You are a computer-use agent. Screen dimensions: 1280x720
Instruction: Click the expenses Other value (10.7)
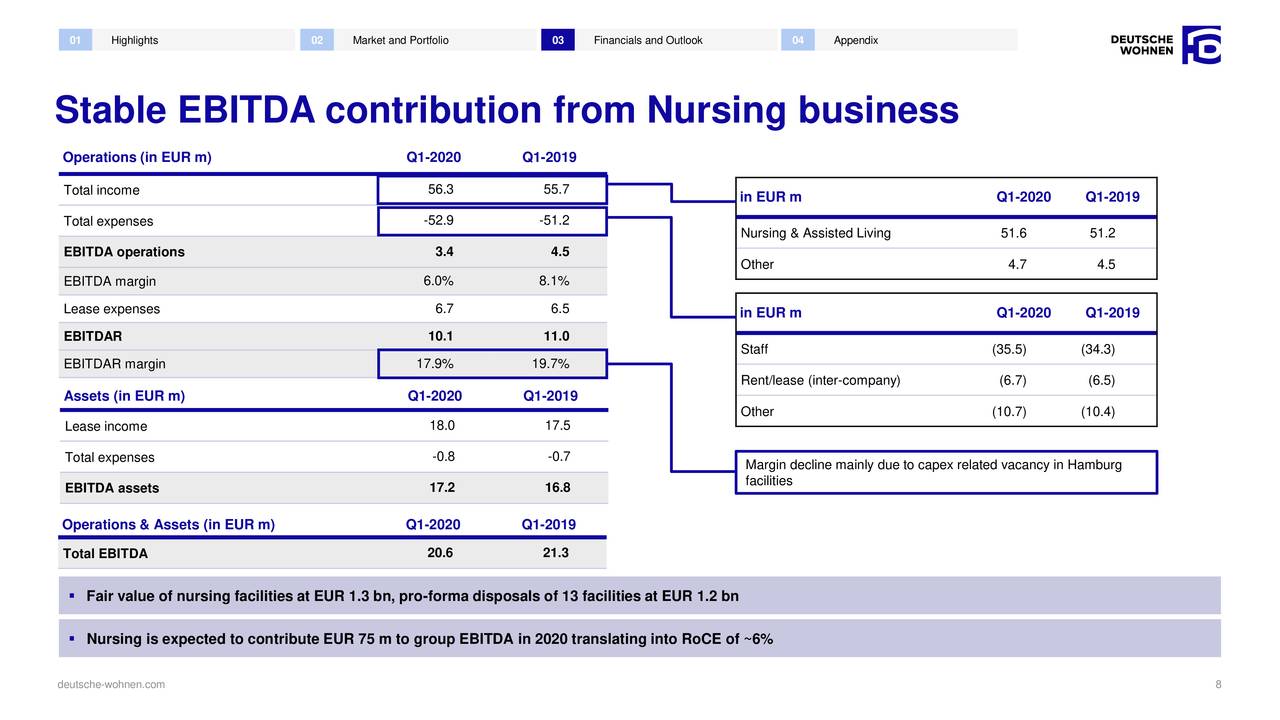1009,412
